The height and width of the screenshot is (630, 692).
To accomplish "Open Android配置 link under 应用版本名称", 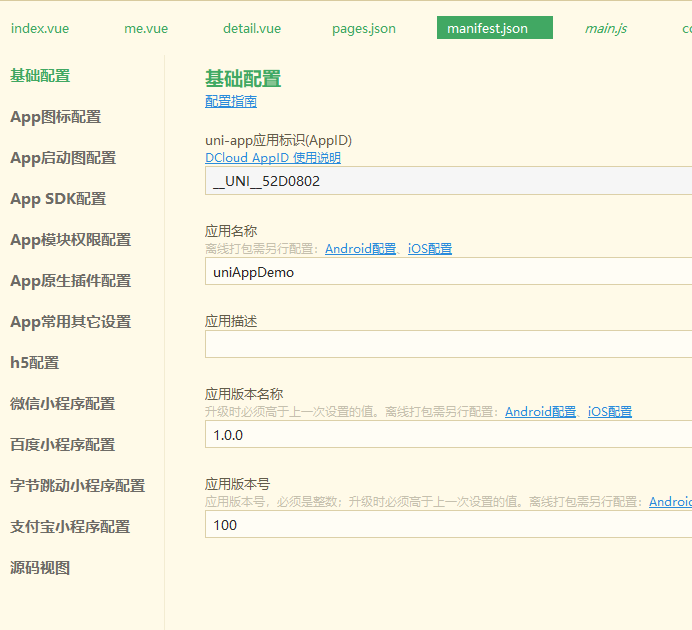I will click(541, 412).
